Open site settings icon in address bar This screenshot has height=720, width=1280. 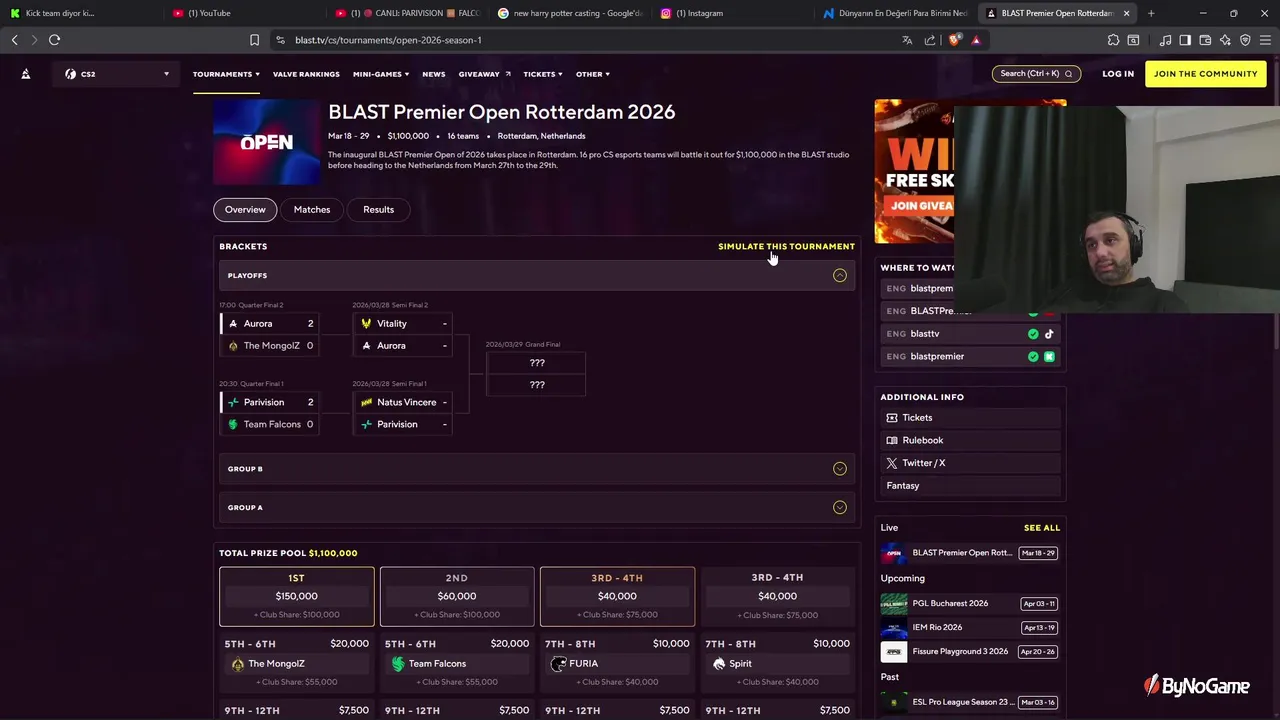[x=280, y=40]
